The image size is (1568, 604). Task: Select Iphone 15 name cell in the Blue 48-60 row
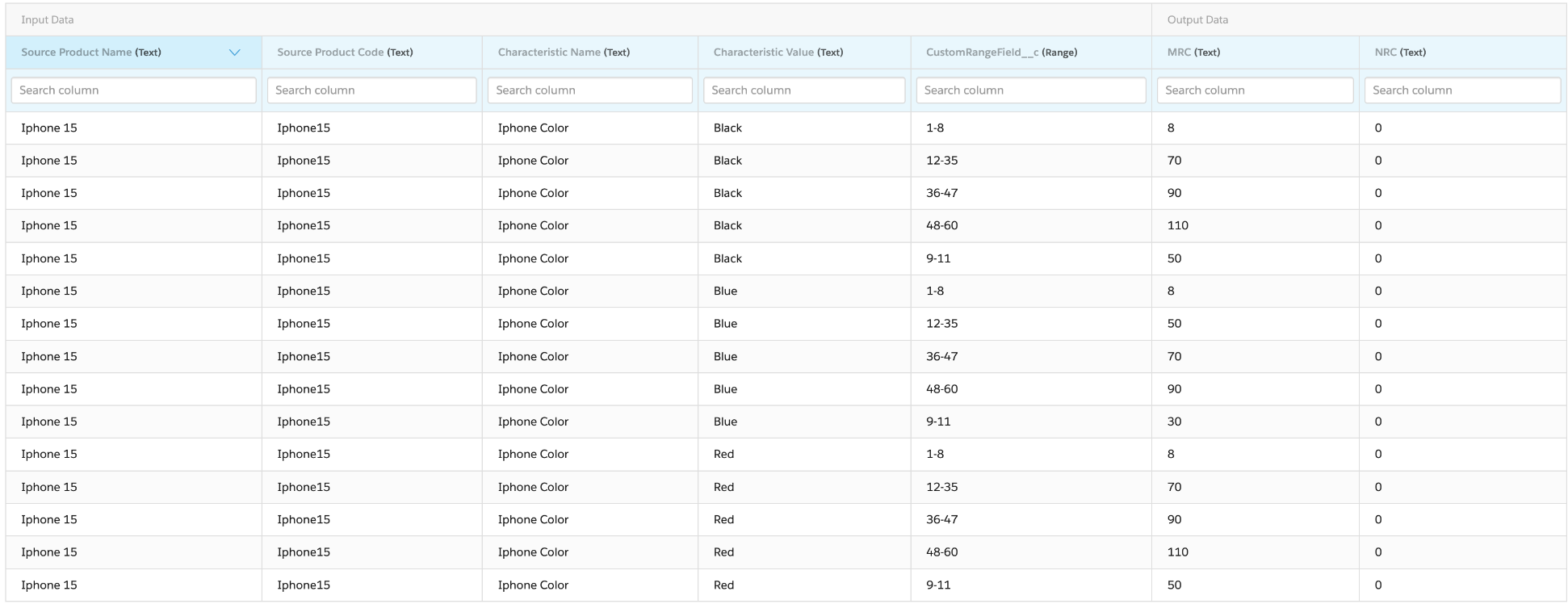pyautogui.click(x=134, y=389)
